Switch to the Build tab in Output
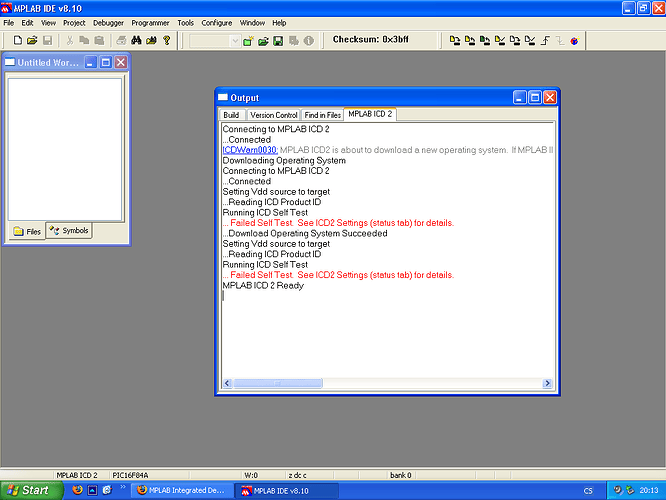Viewport: 666px width, 500px height. click(x=231, y=115)
